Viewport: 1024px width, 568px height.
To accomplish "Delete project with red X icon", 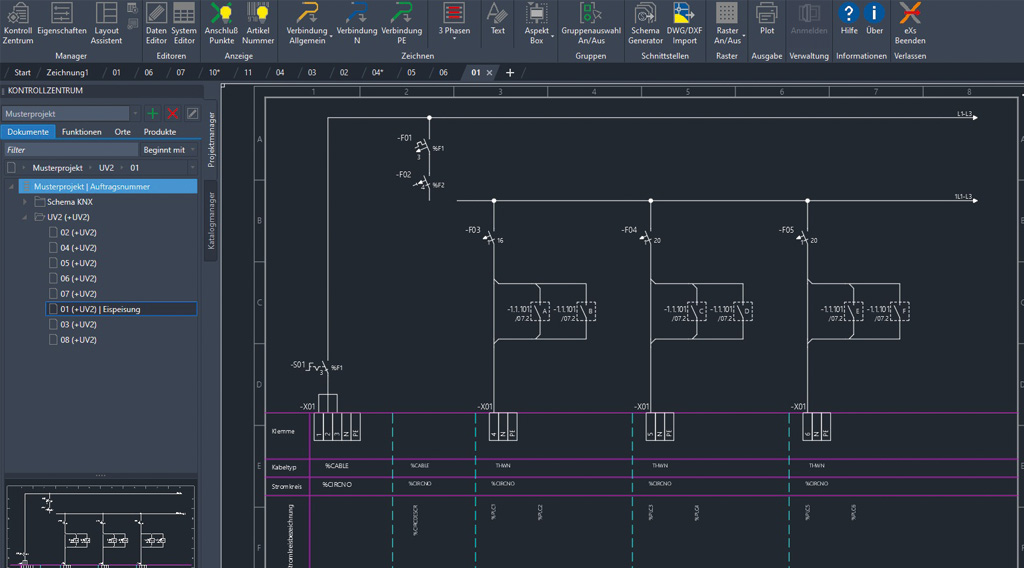I will pyautogui.click(x=172, y=114).
